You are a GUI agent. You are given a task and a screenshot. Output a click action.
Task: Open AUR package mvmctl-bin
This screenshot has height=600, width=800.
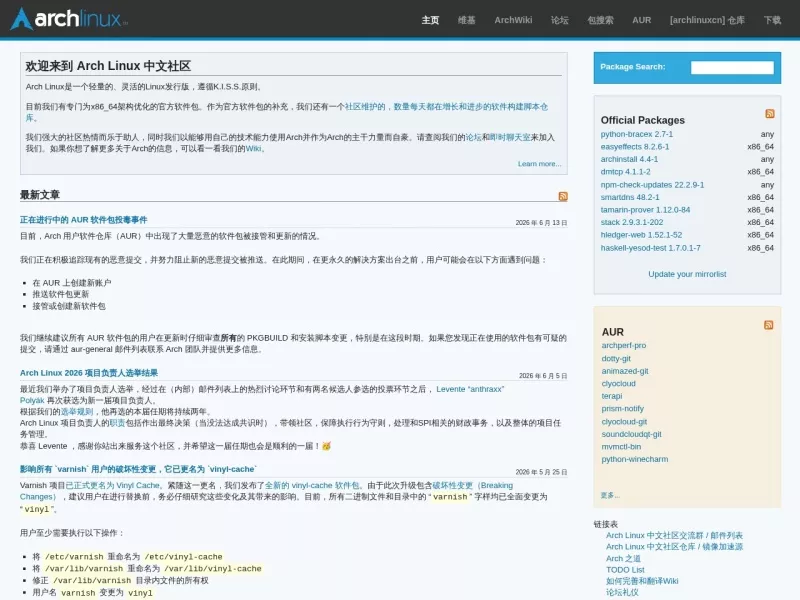point(621,446)
